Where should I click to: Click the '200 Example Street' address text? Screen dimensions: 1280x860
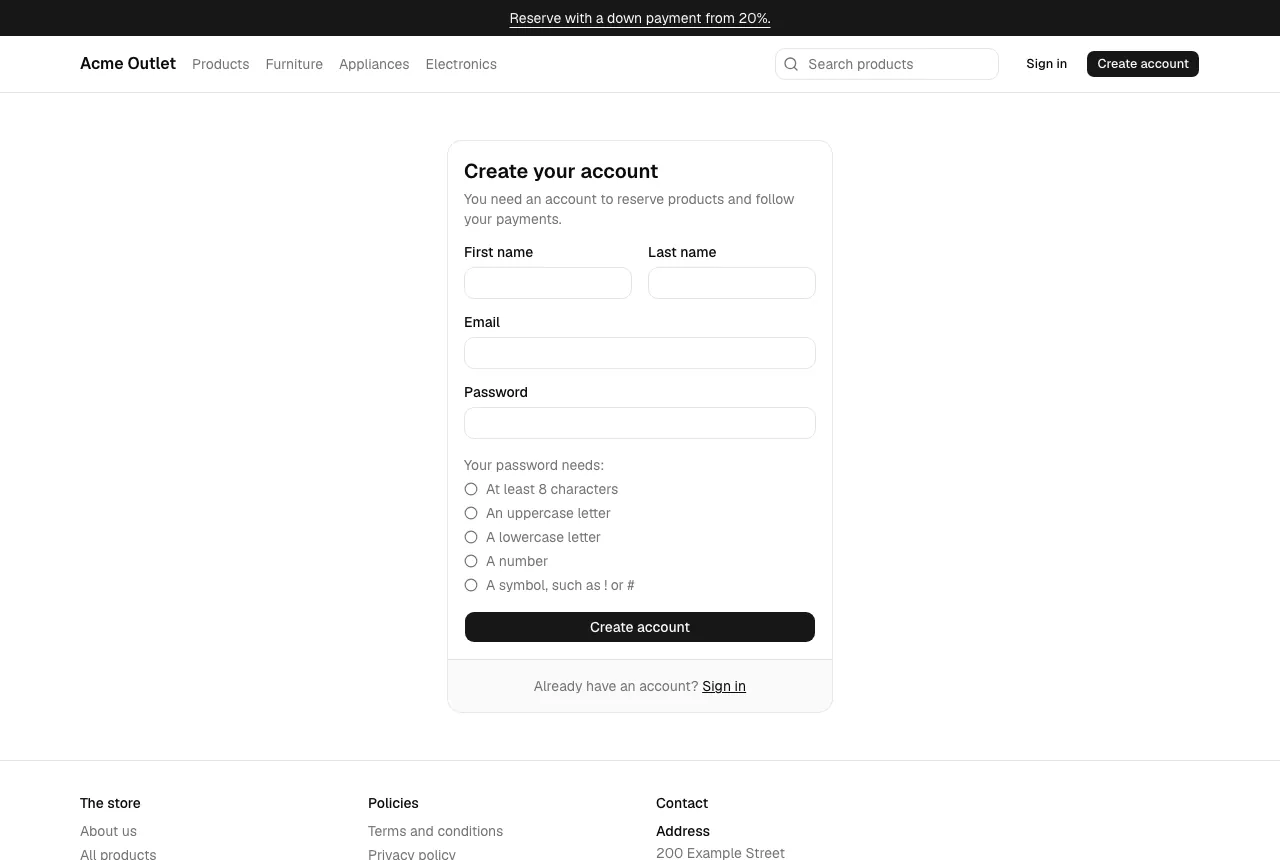720,853
